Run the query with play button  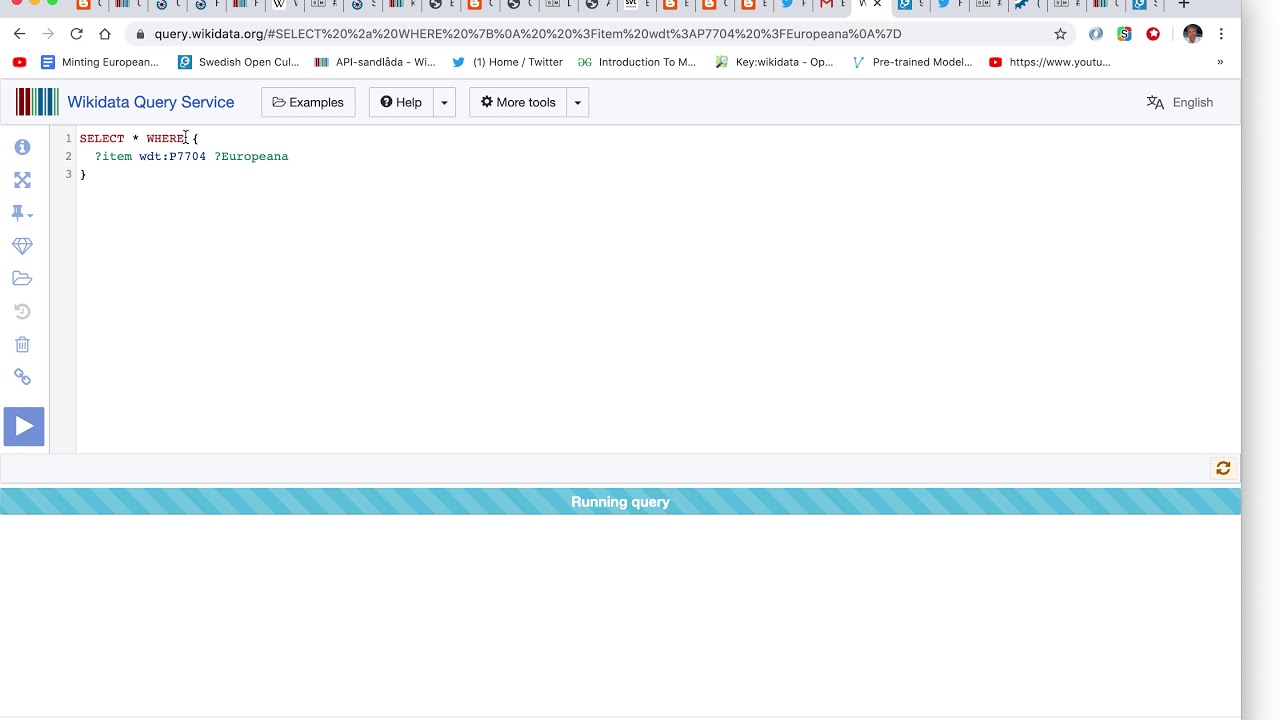point(24,426)
